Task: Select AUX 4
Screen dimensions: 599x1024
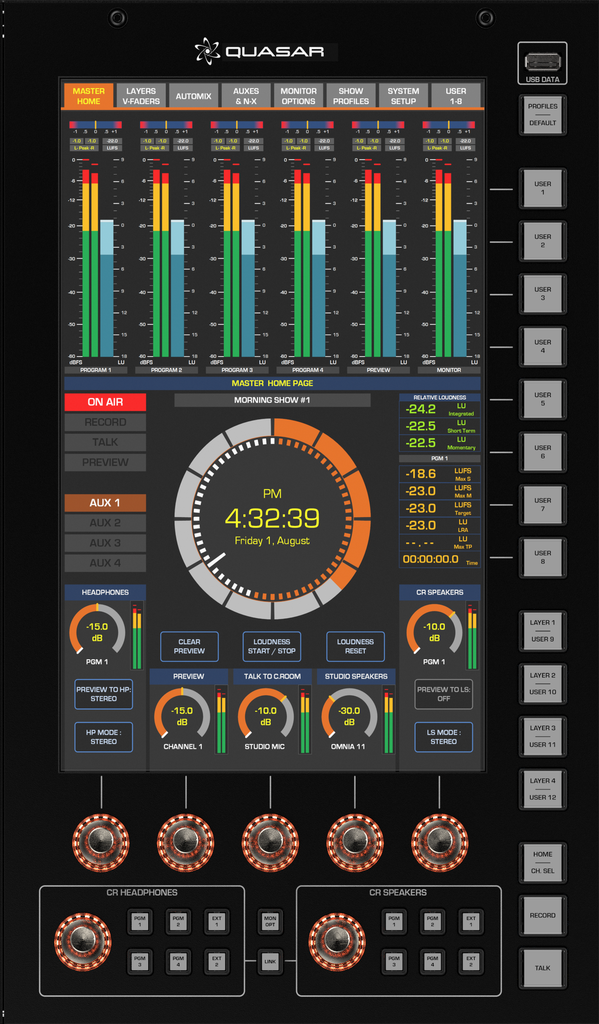Action: click(x=105, y=563)
